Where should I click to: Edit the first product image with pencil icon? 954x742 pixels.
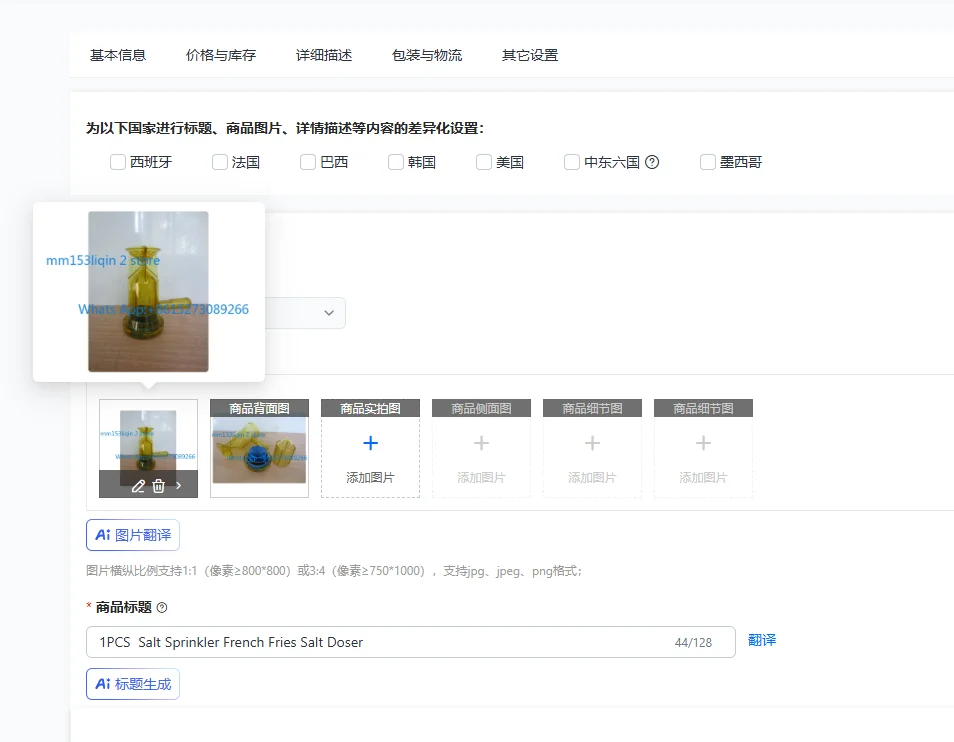coord(138,486)
